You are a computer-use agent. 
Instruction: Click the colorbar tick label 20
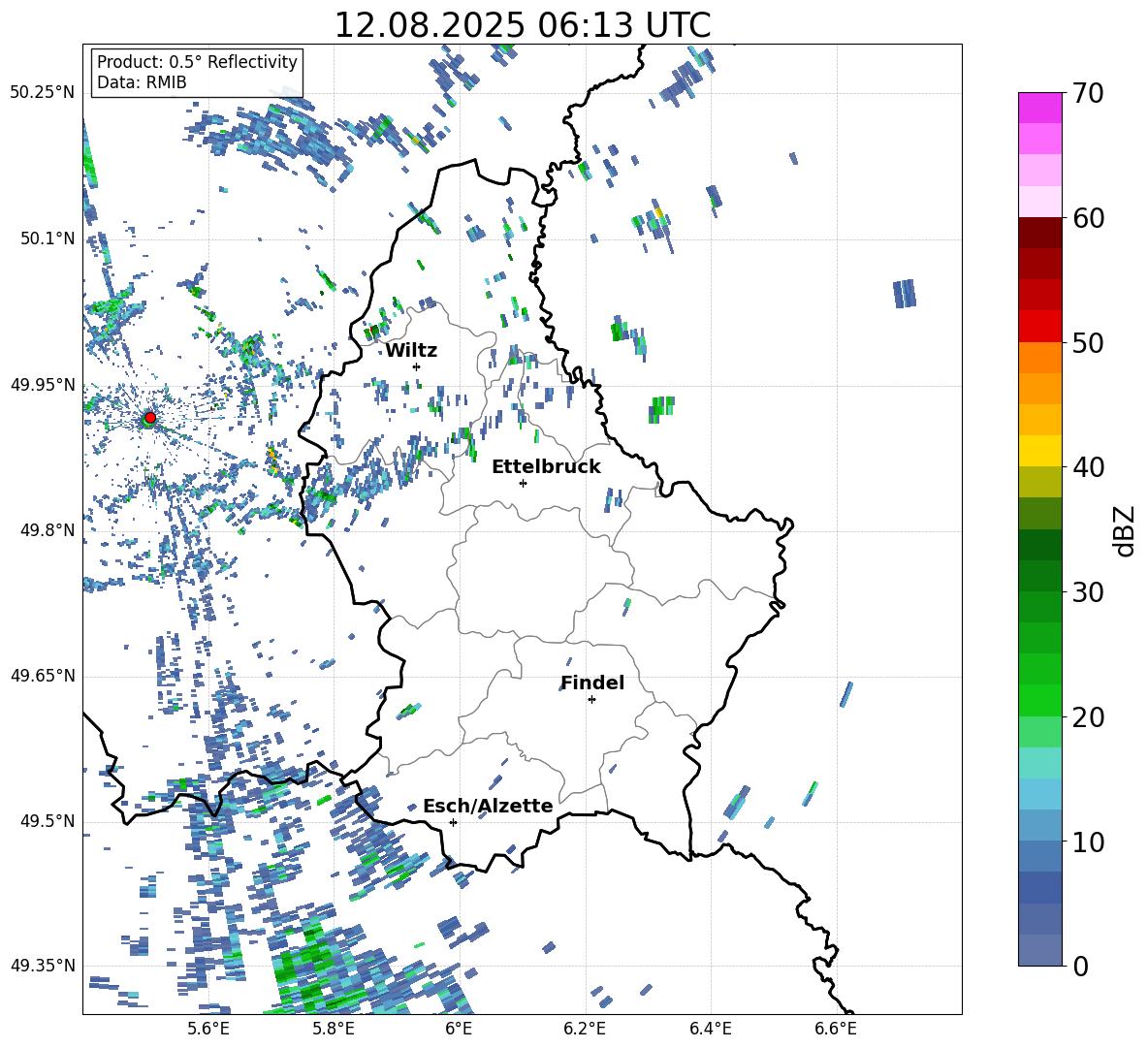[x=1088, y=717]
